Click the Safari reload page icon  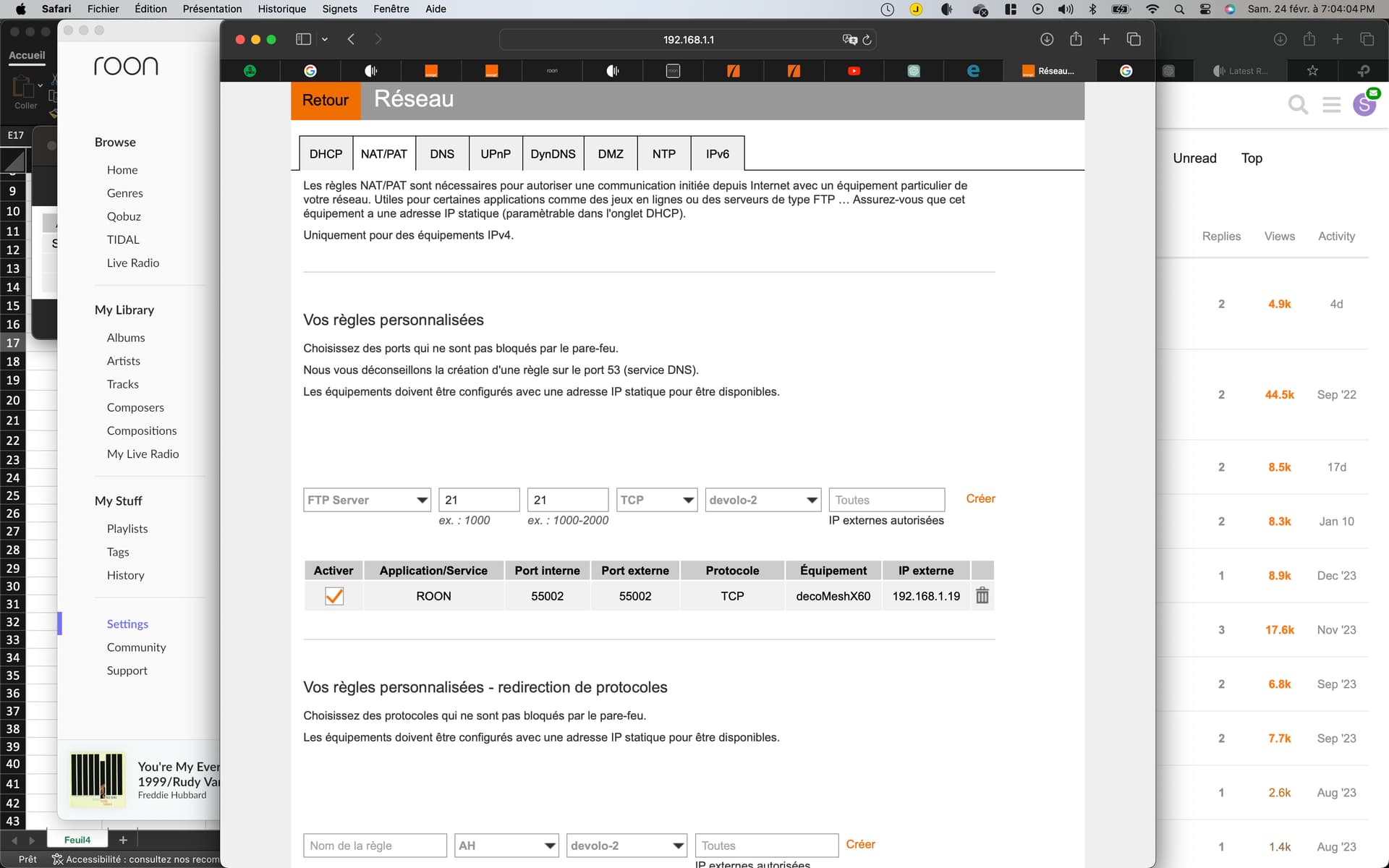click(x=867, y=40)
